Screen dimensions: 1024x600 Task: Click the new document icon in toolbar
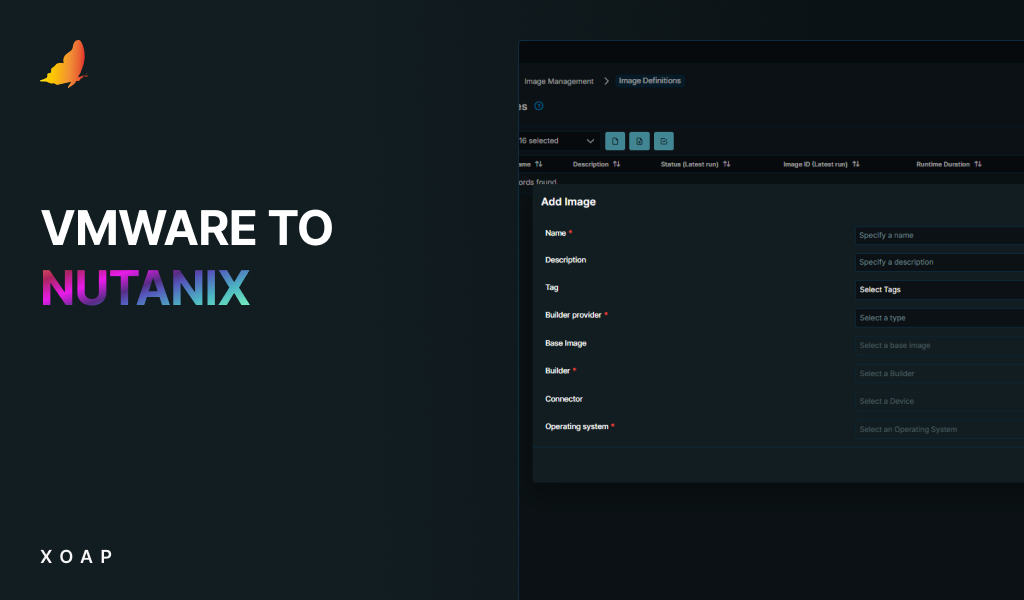tap(615, 141)
